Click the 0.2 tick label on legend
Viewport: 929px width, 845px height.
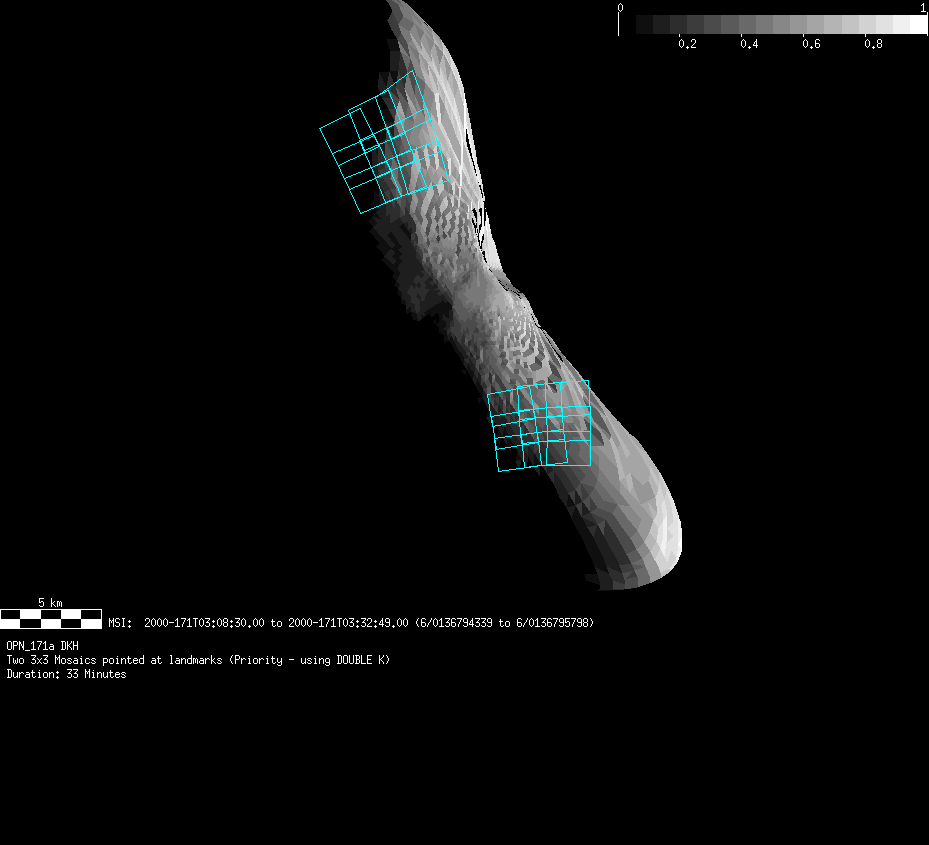(x=687, y=44)
